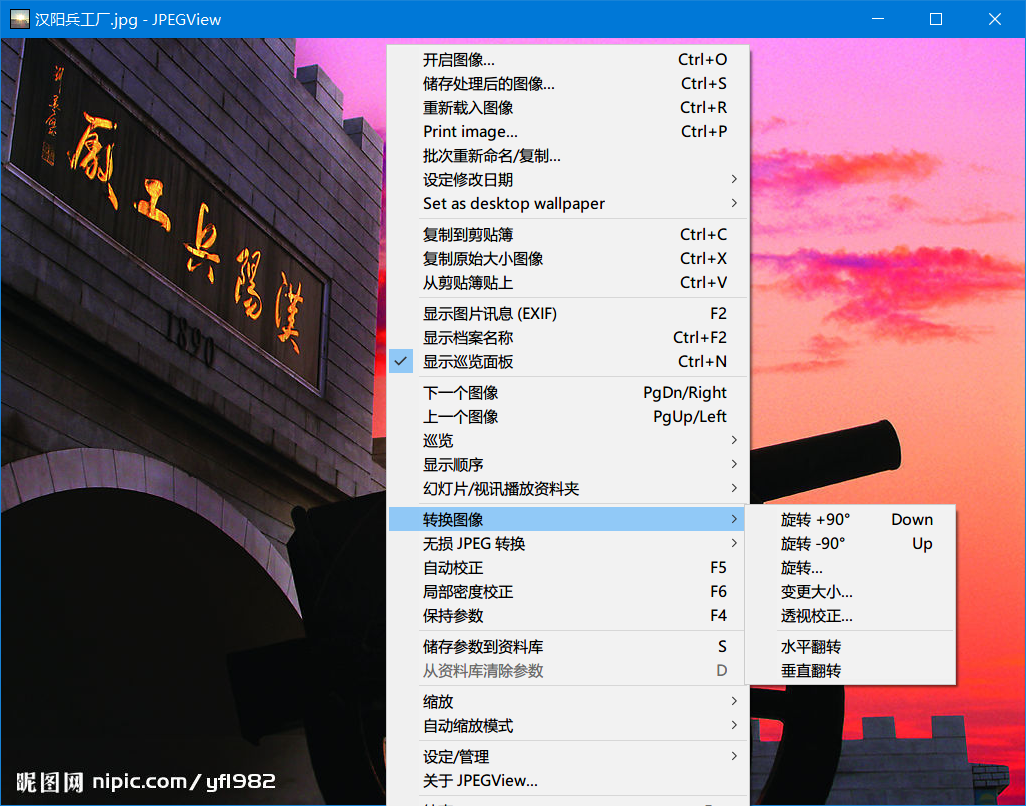Viewport: 1026px width, 806px height.
Task: Open 变更大小... resize dialog
Action: click(x=816, y=592)
